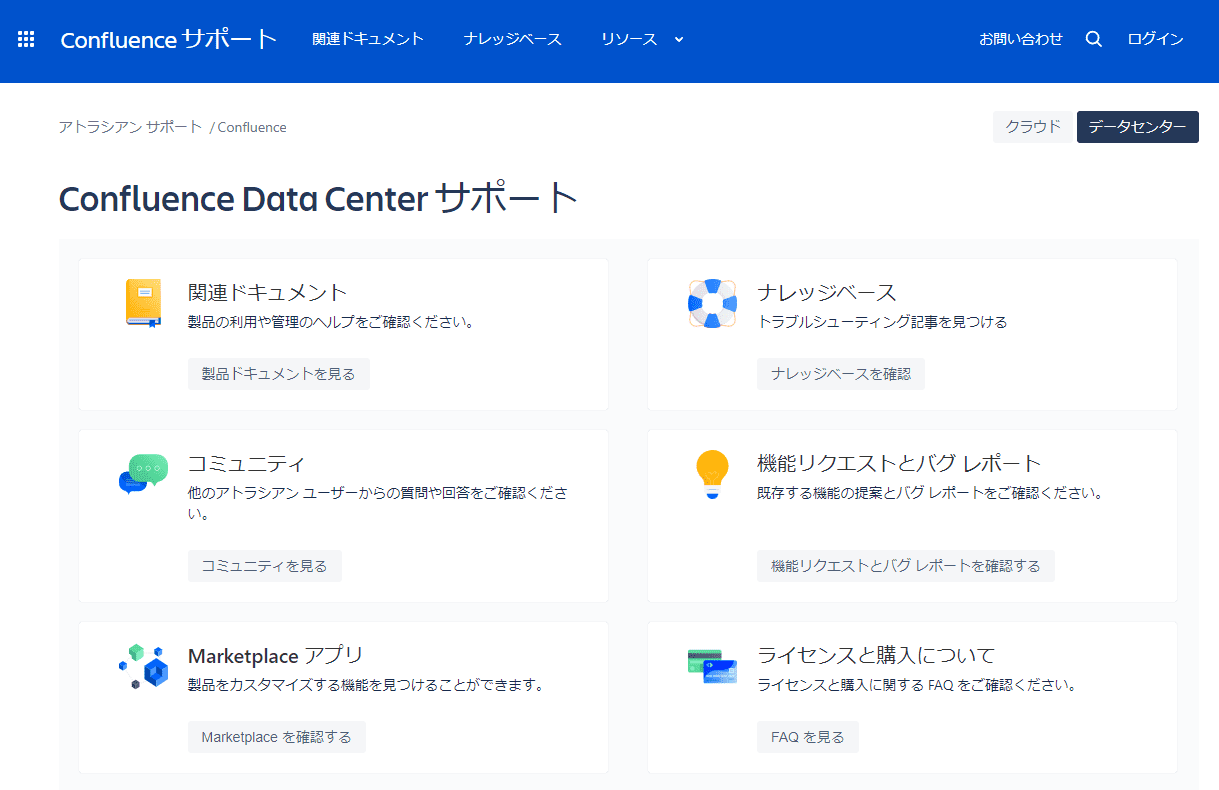The height and width of the screenshot is (790, 1219).
Task: Click お問い合わせ in the header
Action: pos(1021,39)
